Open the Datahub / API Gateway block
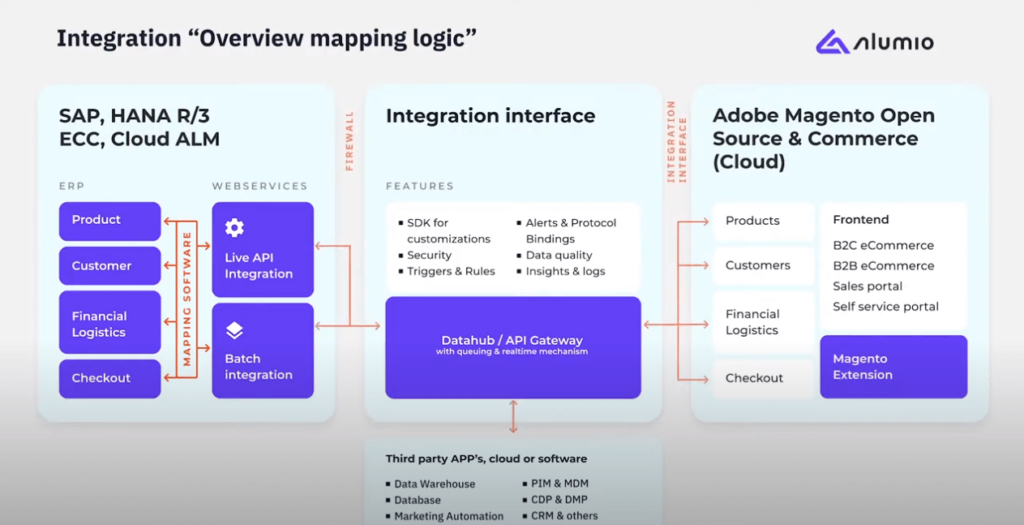Viewport: 1024px width, 525px height. tap(512, 346)
